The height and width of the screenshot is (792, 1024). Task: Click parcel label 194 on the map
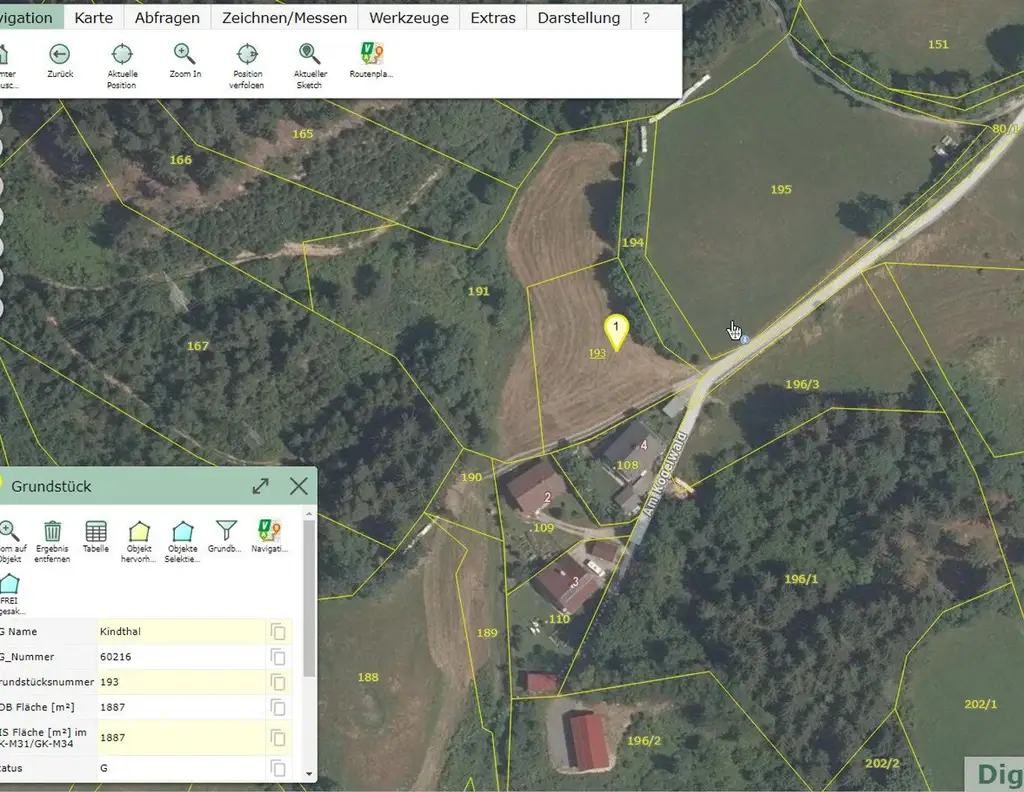point(632,243)
